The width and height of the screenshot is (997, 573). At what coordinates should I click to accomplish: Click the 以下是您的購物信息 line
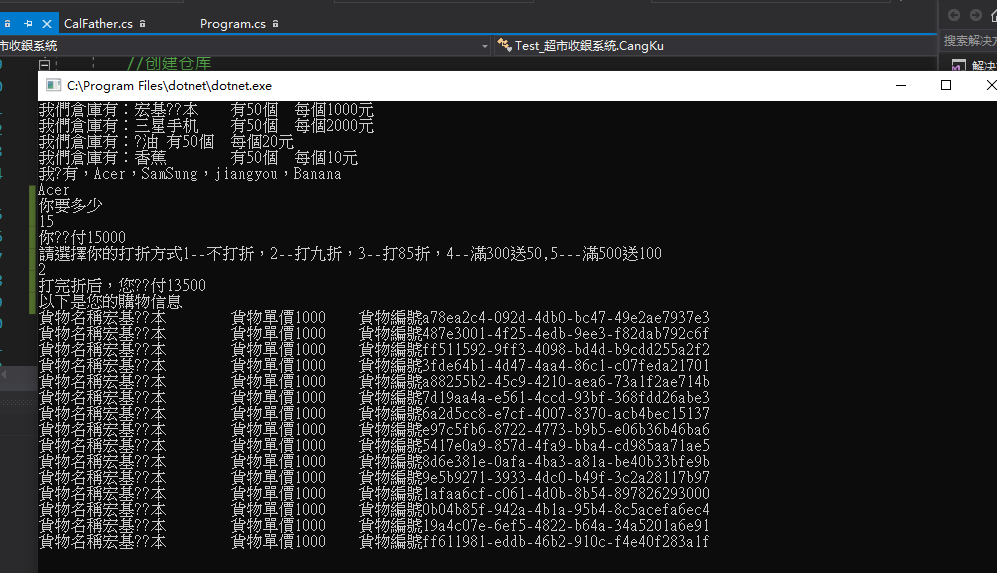111,301
